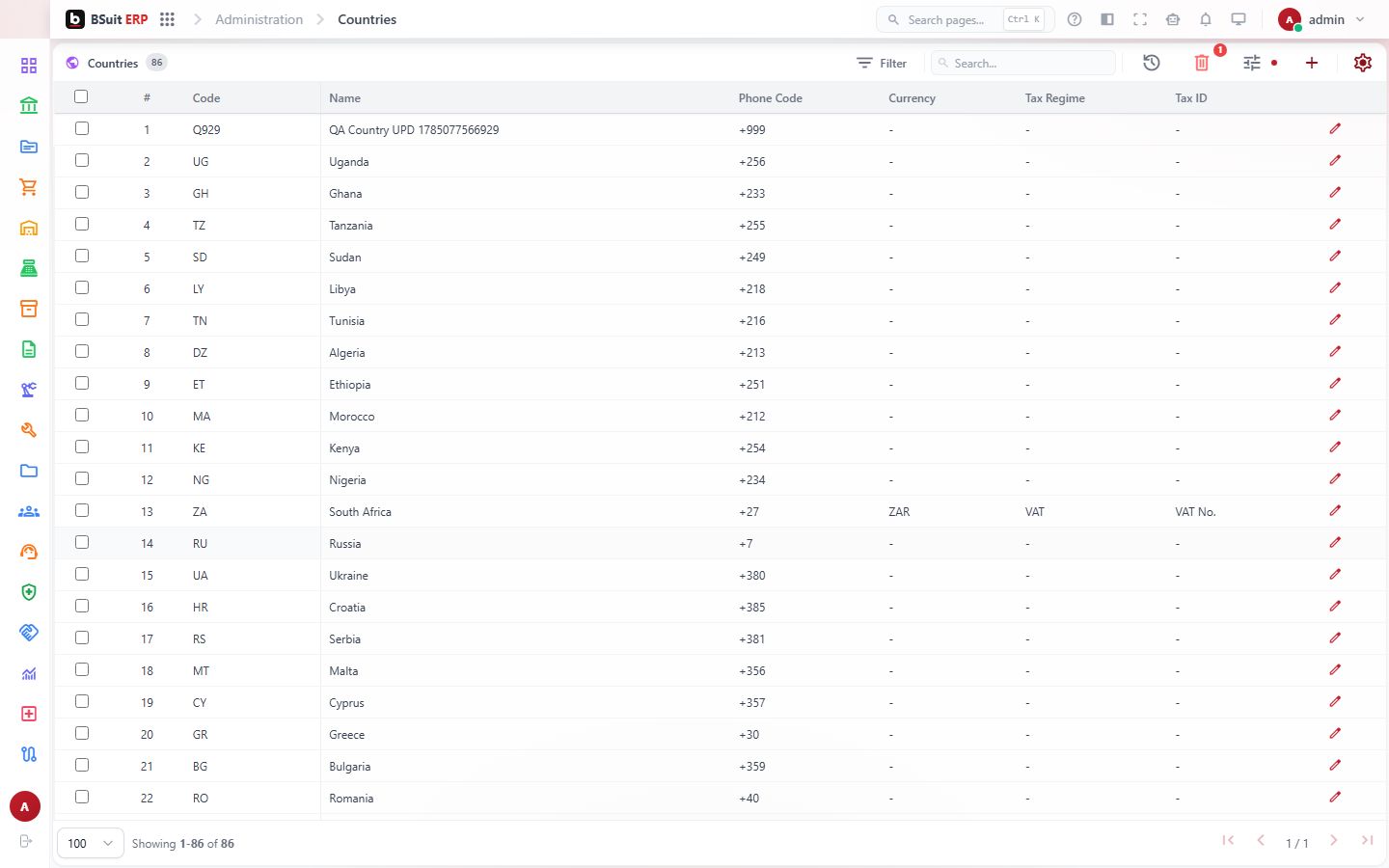Open the red gear settings icon
Image resolution: width=1389 pixels, height=868 pixels.
pos(1362,63)
